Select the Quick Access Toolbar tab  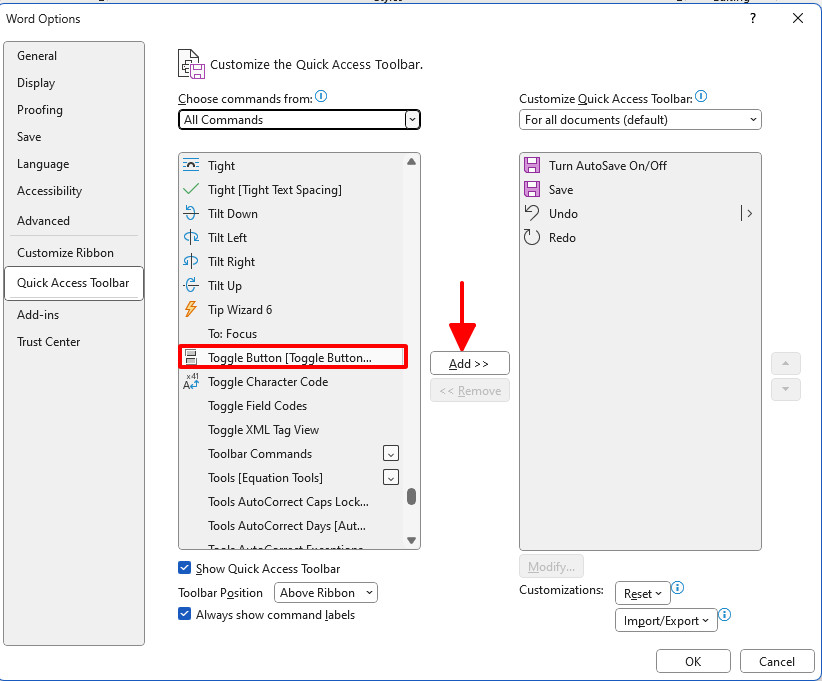coord(74,283)
